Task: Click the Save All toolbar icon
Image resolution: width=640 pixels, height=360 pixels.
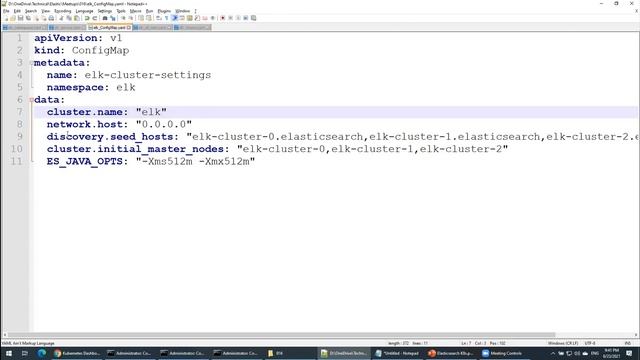Action: tap(28, 18)
